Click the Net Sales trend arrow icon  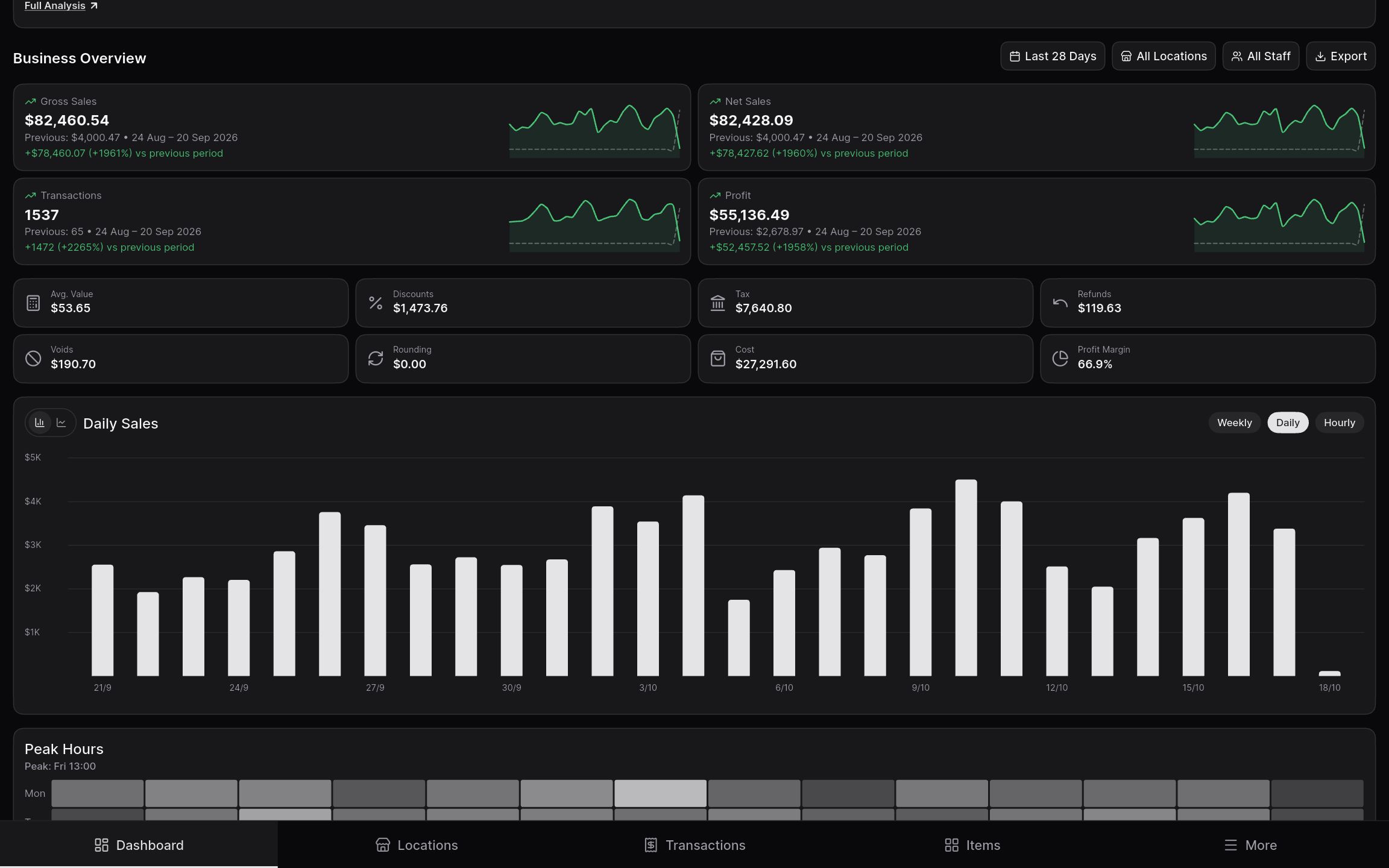tap(715, 101)
